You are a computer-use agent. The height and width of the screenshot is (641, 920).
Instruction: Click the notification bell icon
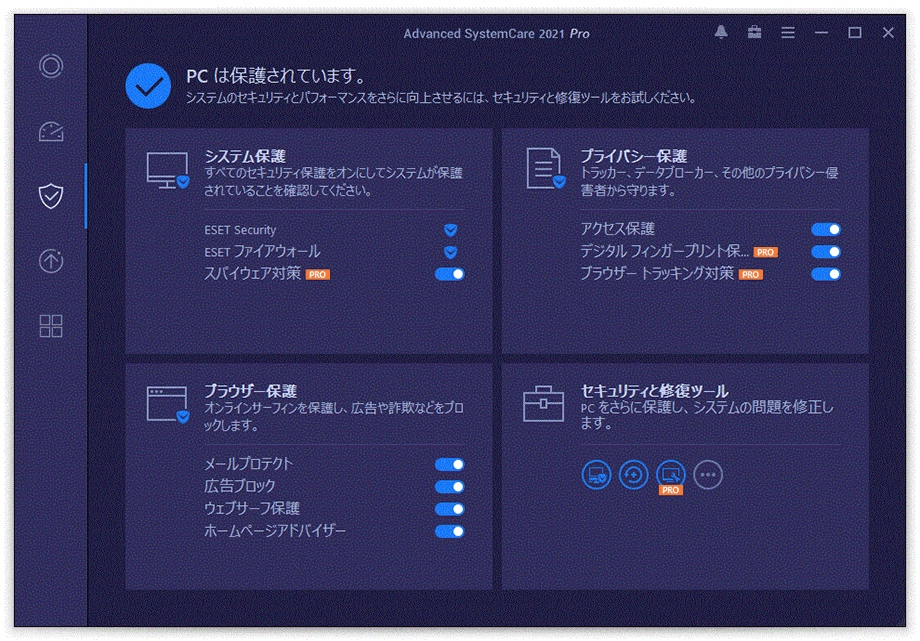721,33
